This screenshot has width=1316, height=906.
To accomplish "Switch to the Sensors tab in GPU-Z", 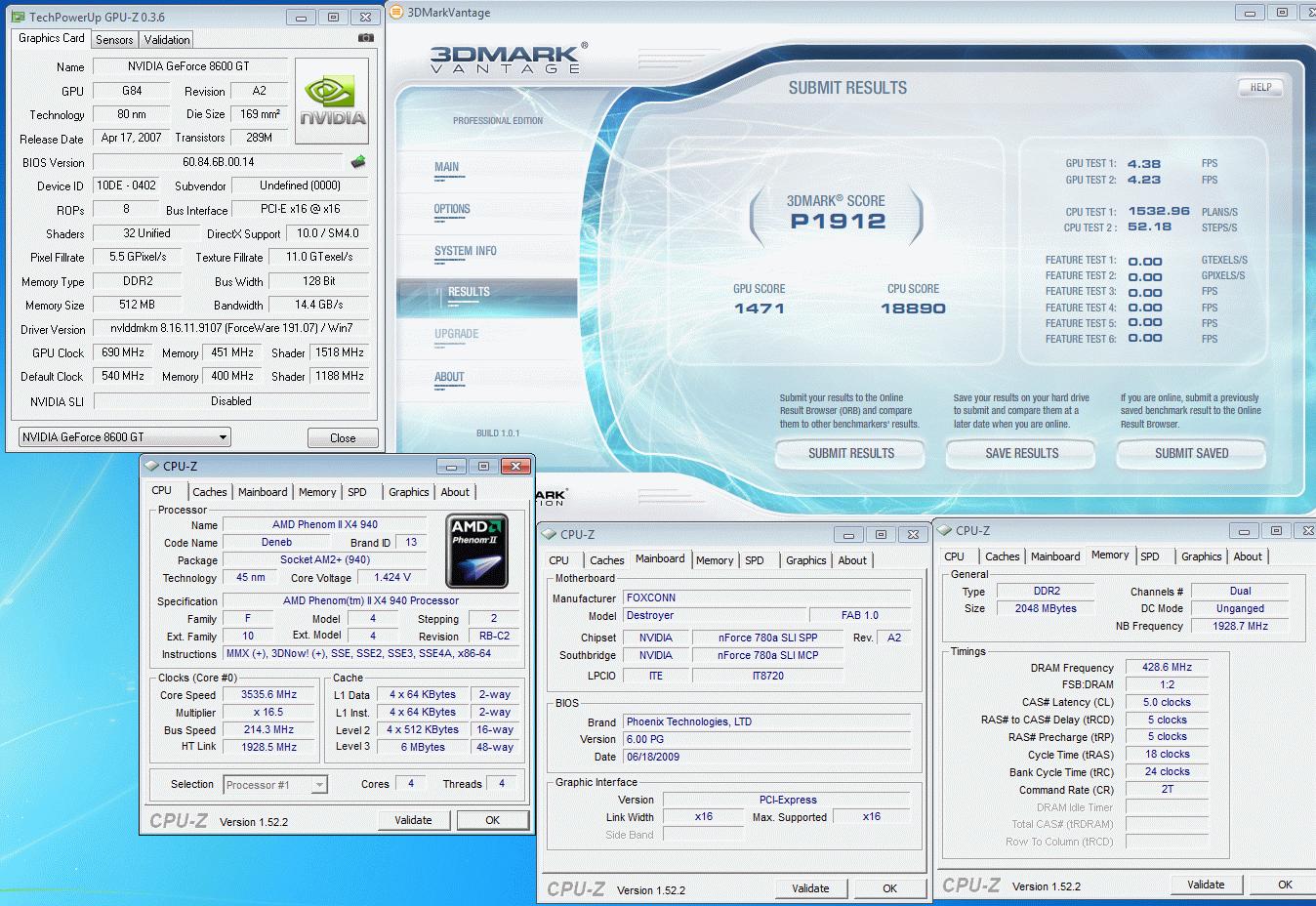I will [114, 40].
